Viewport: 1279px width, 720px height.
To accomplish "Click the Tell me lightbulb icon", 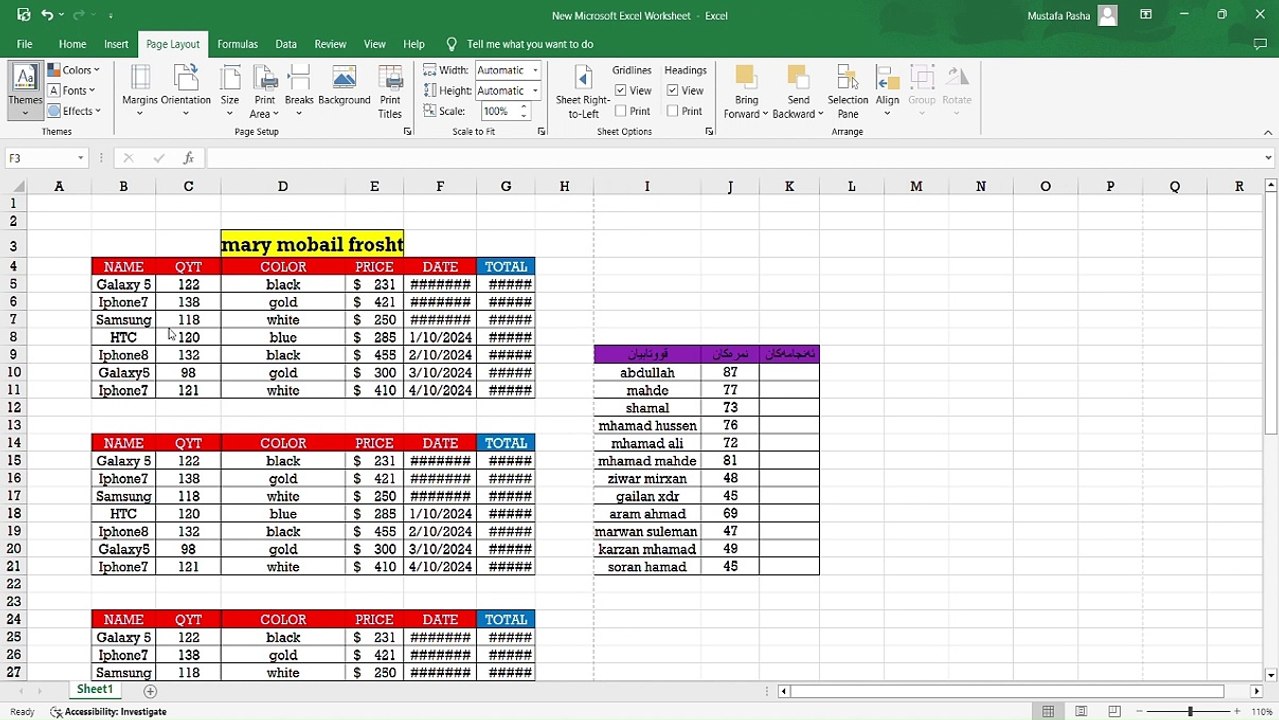I will click(451, 44).
